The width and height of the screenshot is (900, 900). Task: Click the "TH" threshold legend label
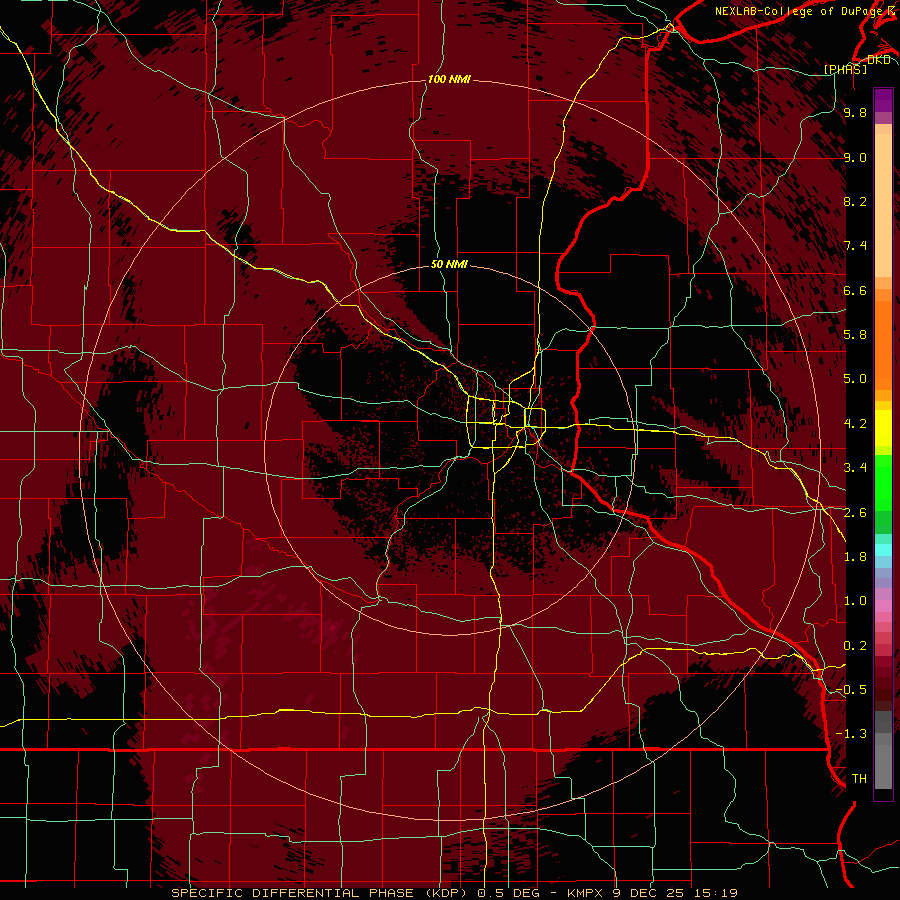pos(859,779)
